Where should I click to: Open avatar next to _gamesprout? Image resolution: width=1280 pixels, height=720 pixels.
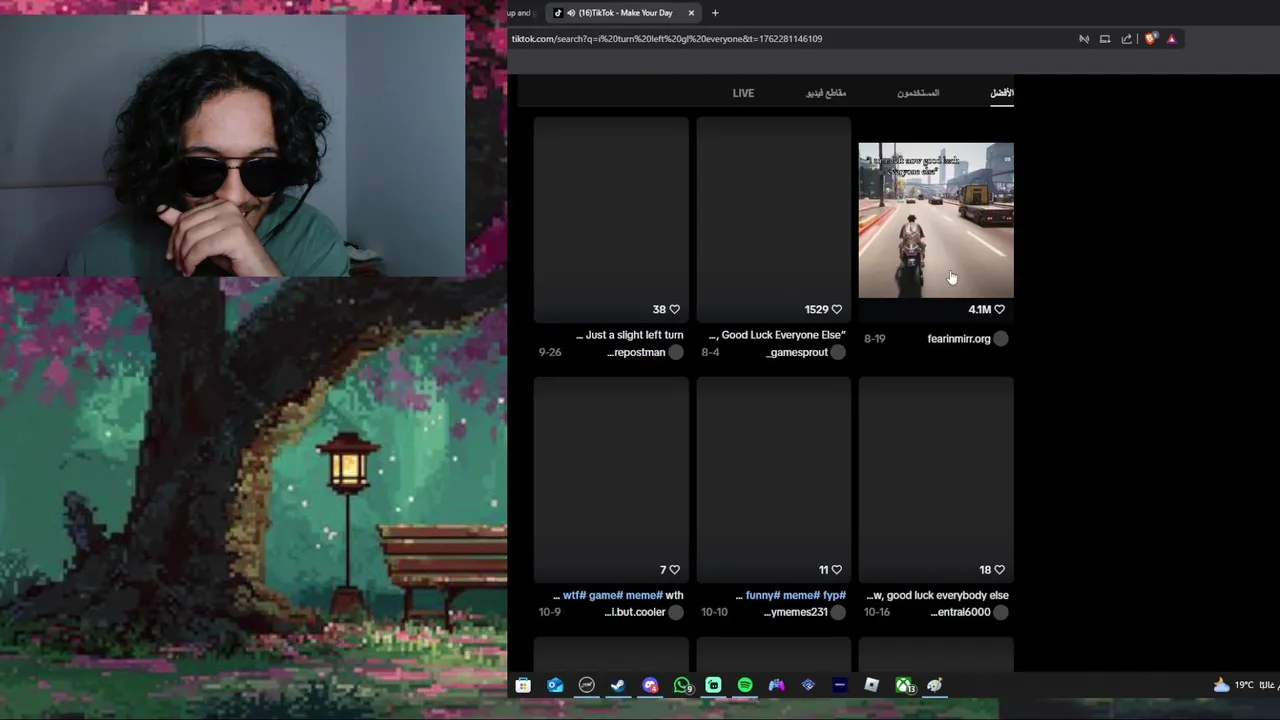click(x=838, y=352)
